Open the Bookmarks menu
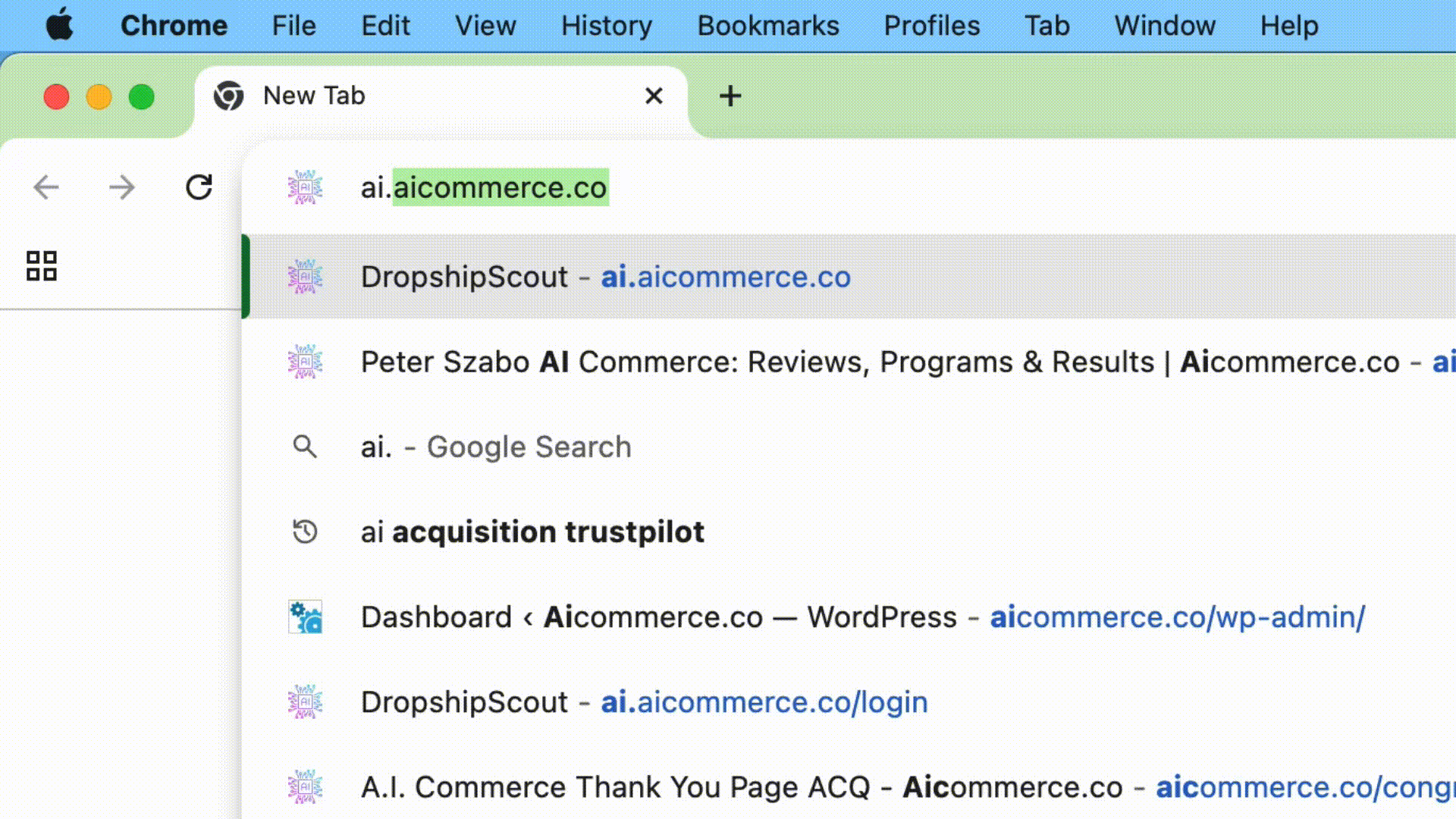This screenshot has width=1456, height=819. [x=767, y=26]
